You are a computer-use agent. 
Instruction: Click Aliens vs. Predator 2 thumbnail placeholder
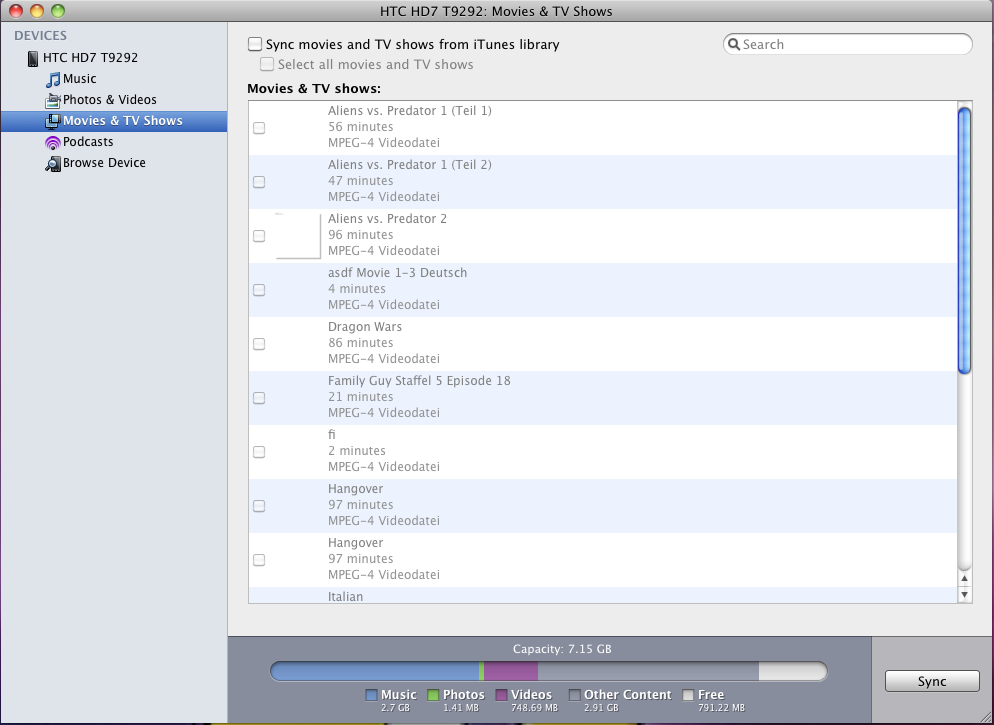(298, 236)
